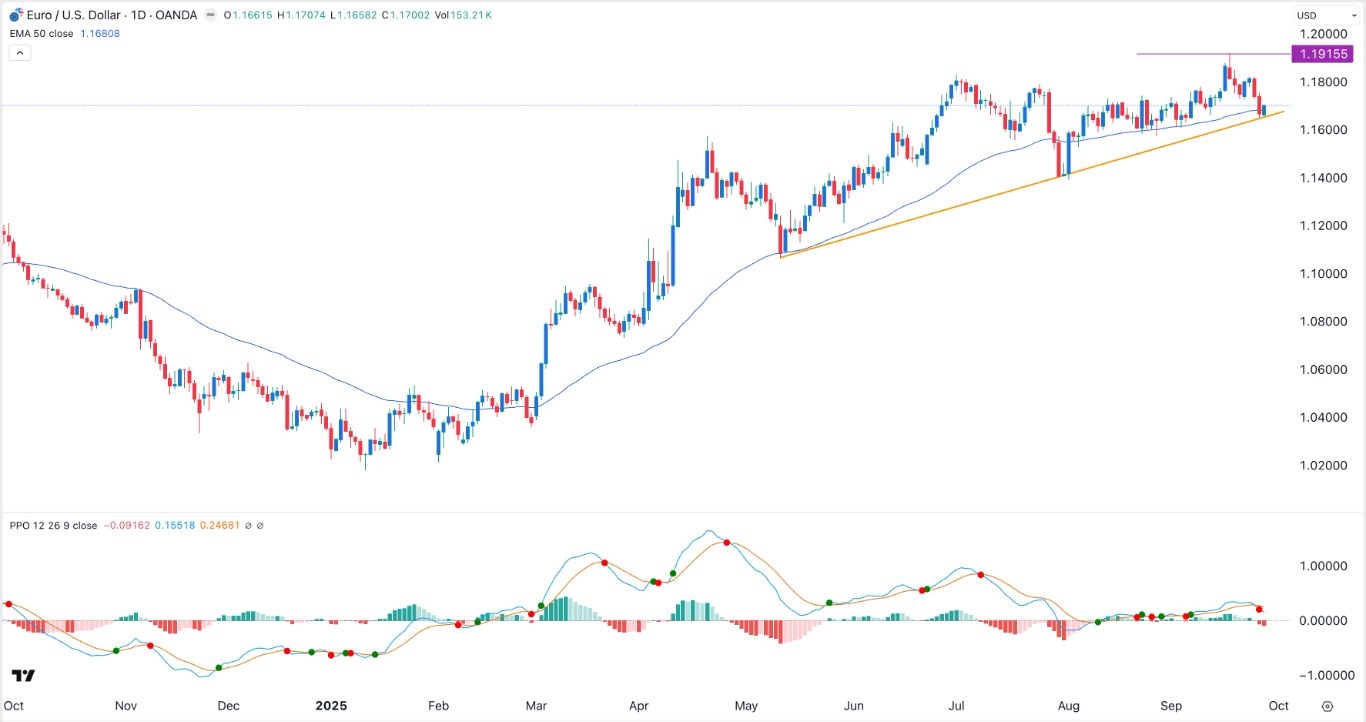Click the purple 1.19155 price label

click(x=1324, y=53)
